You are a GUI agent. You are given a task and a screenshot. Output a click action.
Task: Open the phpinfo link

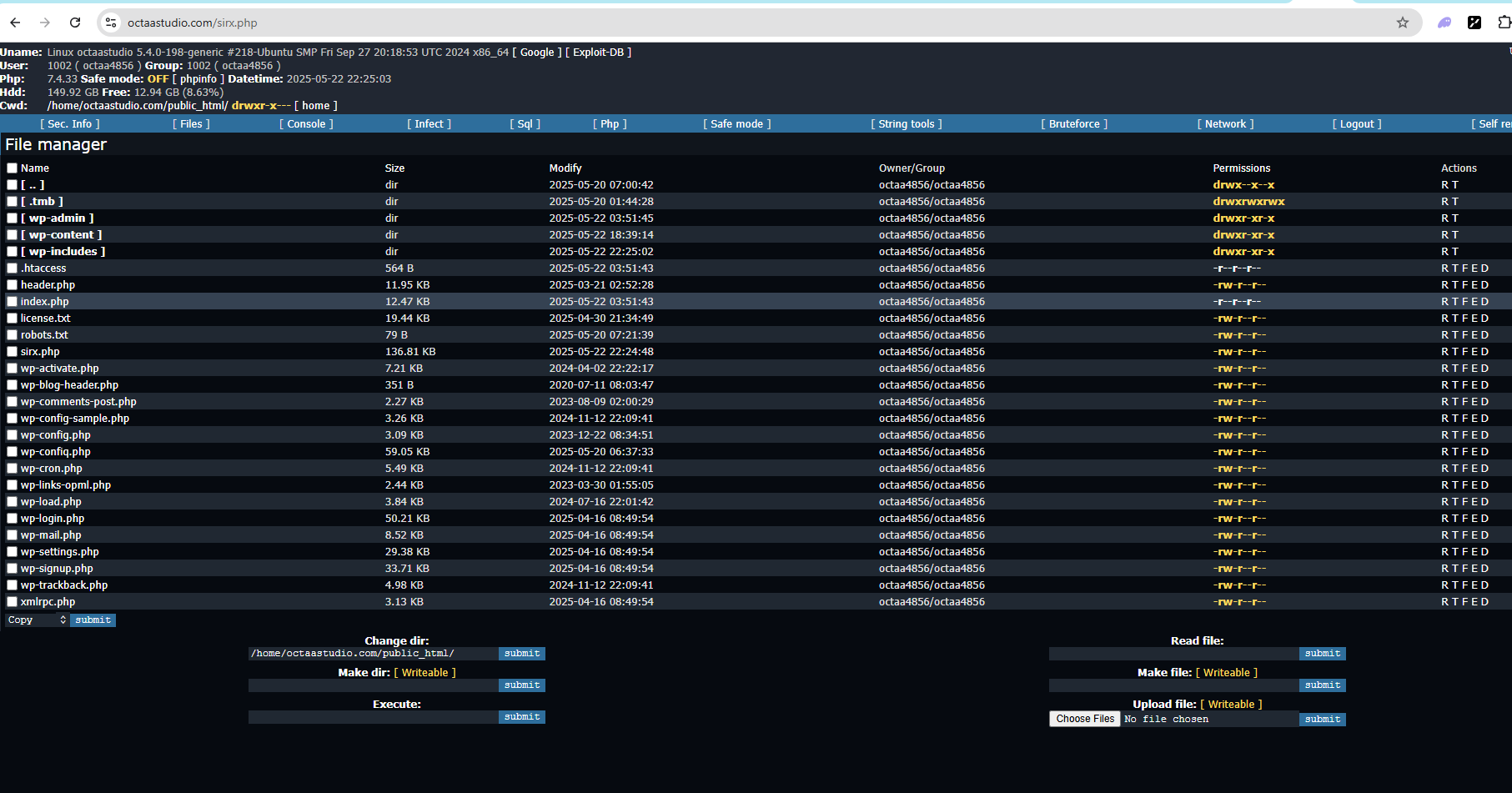tap(198, 78)
